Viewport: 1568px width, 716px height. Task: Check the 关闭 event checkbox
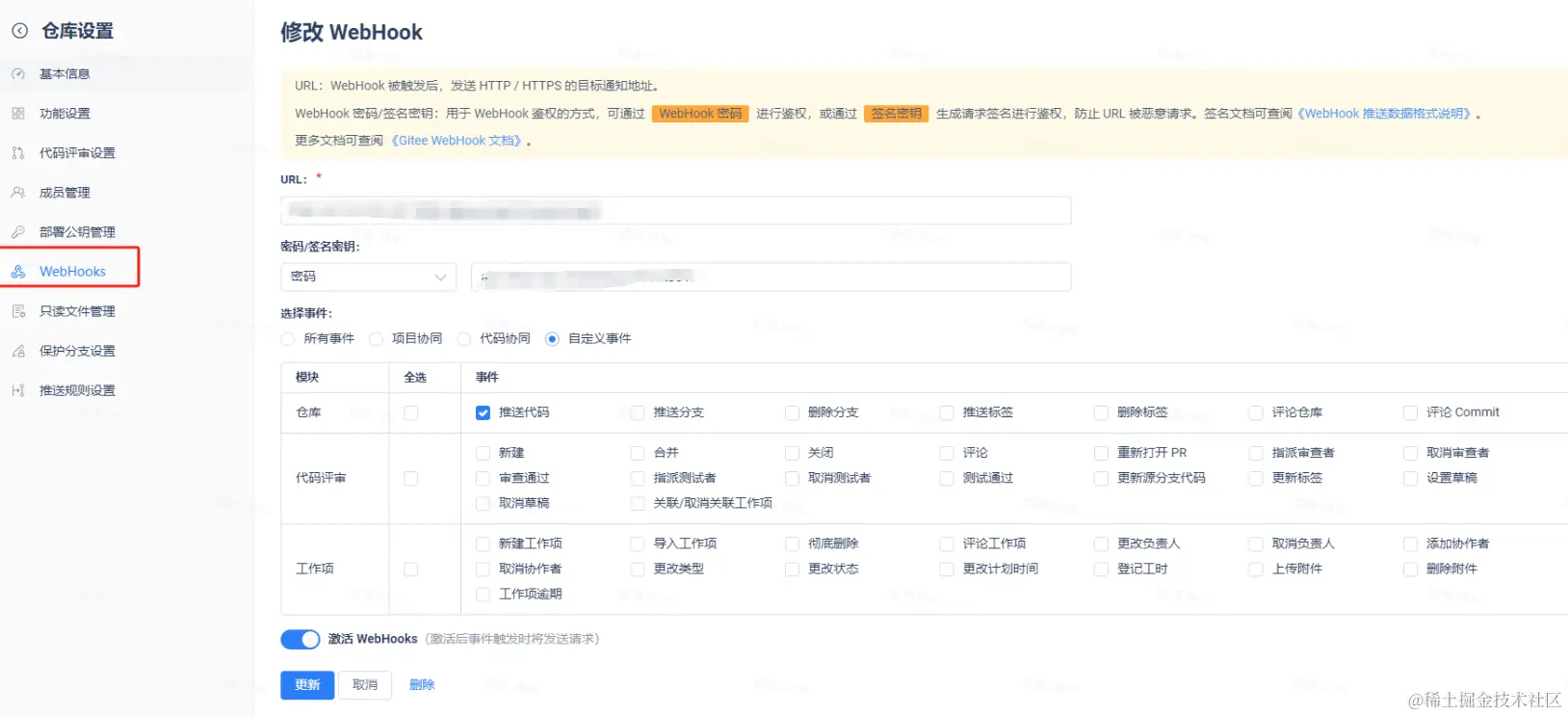792,453
